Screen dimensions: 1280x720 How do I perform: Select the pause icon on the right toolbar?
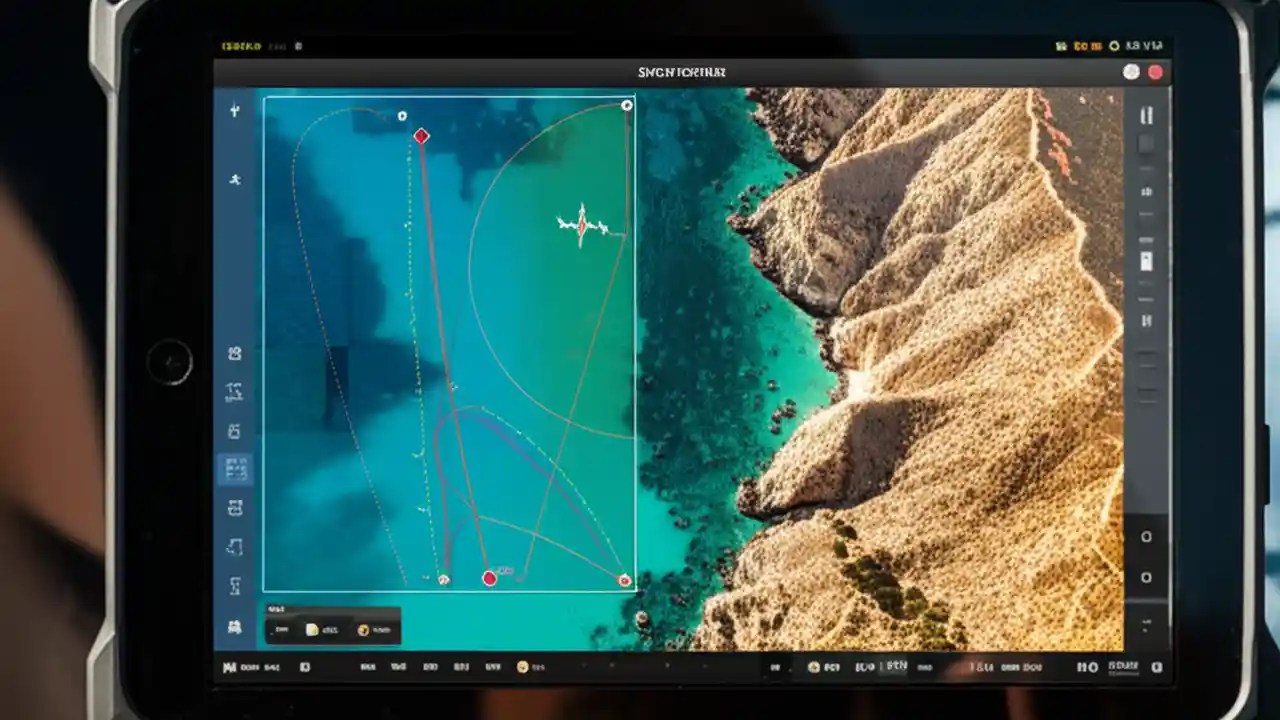point(1146,114)
